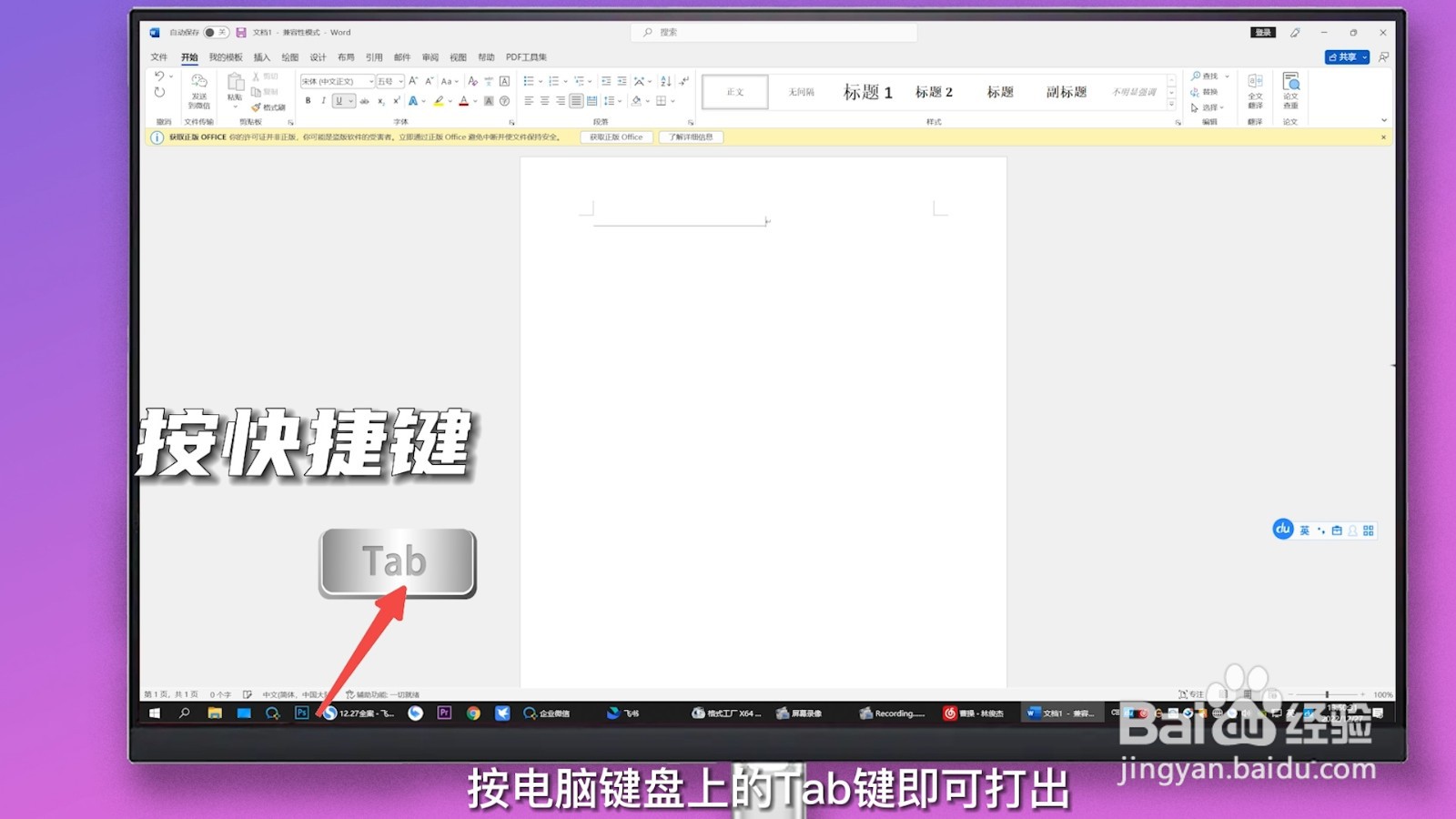1456x819 pixels.
Task: Click the Full Text Translate (全文翻译) icon
Action: [1255, 91]
